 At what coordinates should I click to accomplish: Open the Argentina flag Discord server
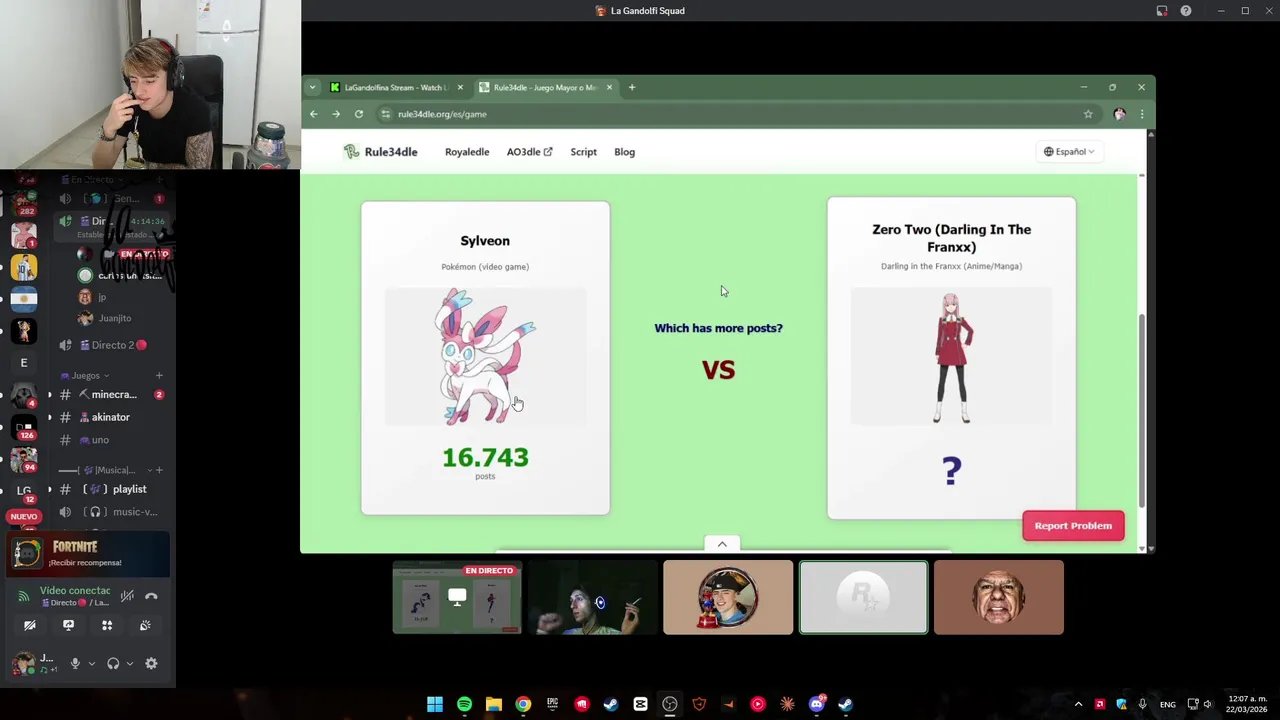[x=24, y=299]
